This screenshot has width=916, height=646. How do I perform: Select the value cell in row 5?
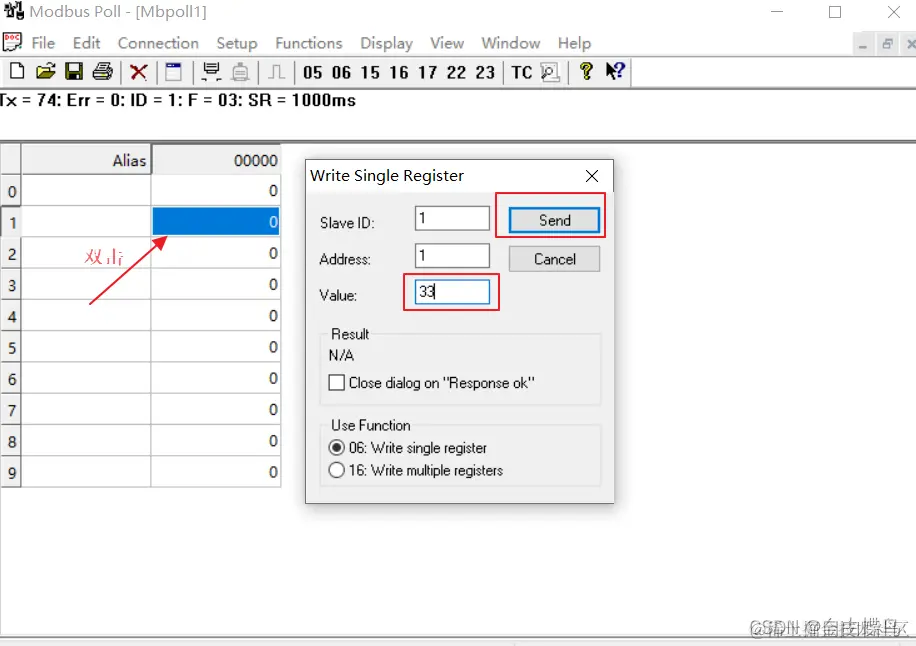coord(216,347)
